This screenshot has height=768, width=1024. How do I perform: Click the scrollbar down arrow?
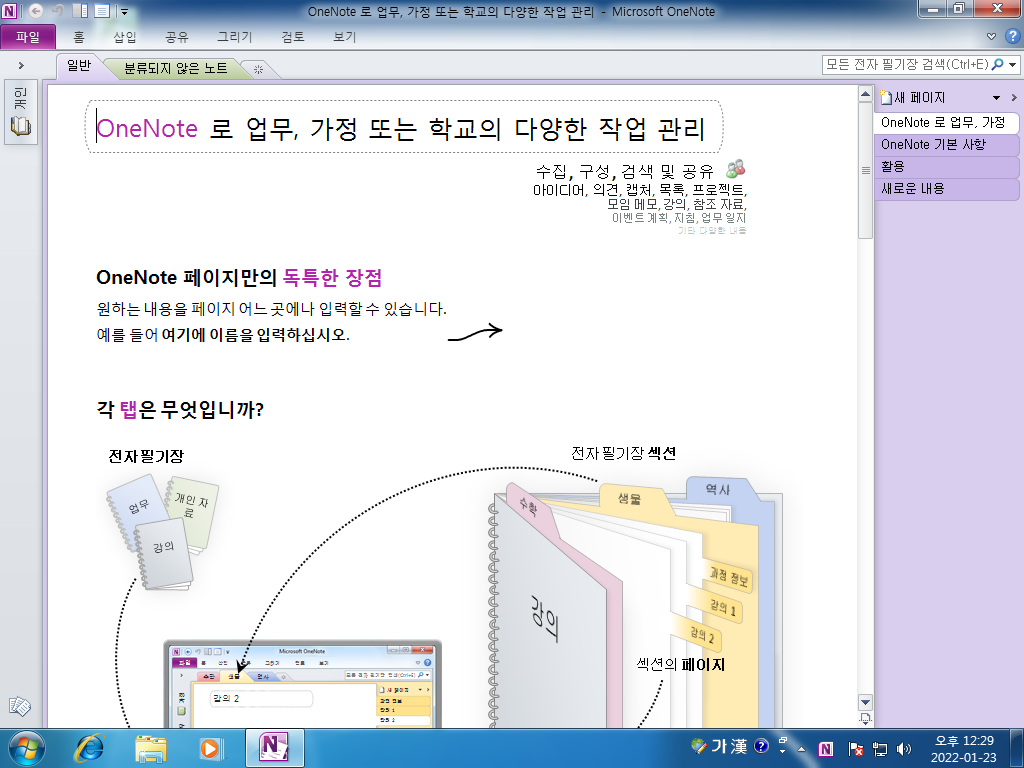(865, 703)
